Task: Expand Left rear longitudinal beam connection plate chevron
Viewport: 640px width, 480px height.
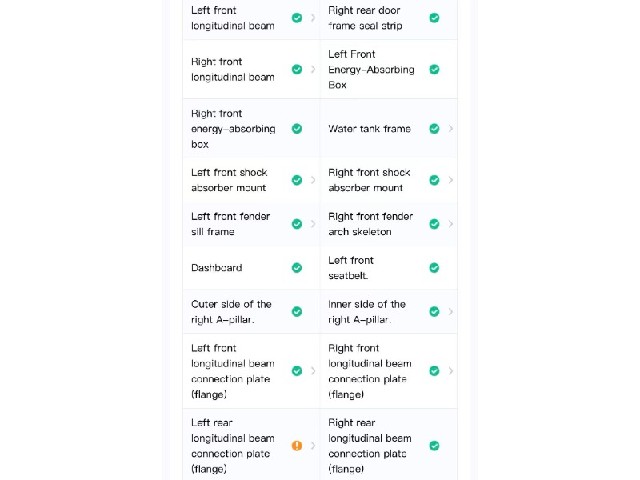Action: click(x=313, y=445)
